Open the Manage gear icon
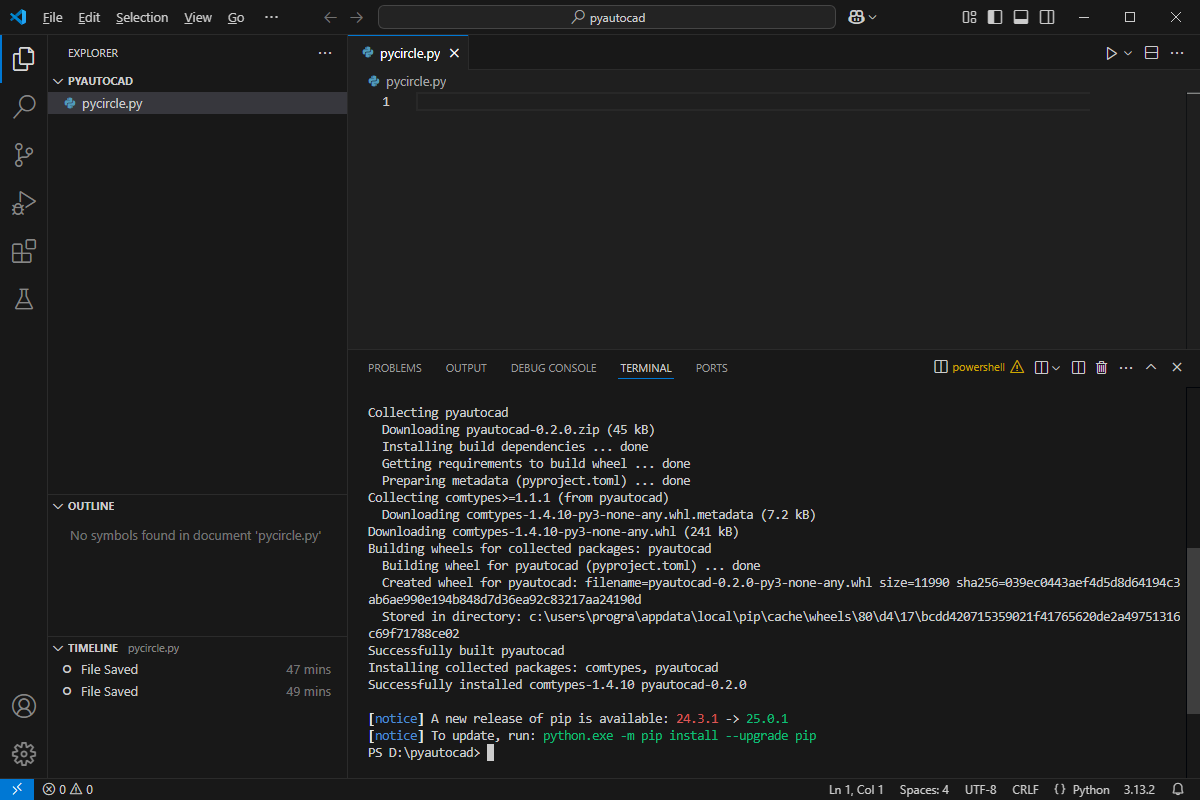 click(x=24, y=754)
